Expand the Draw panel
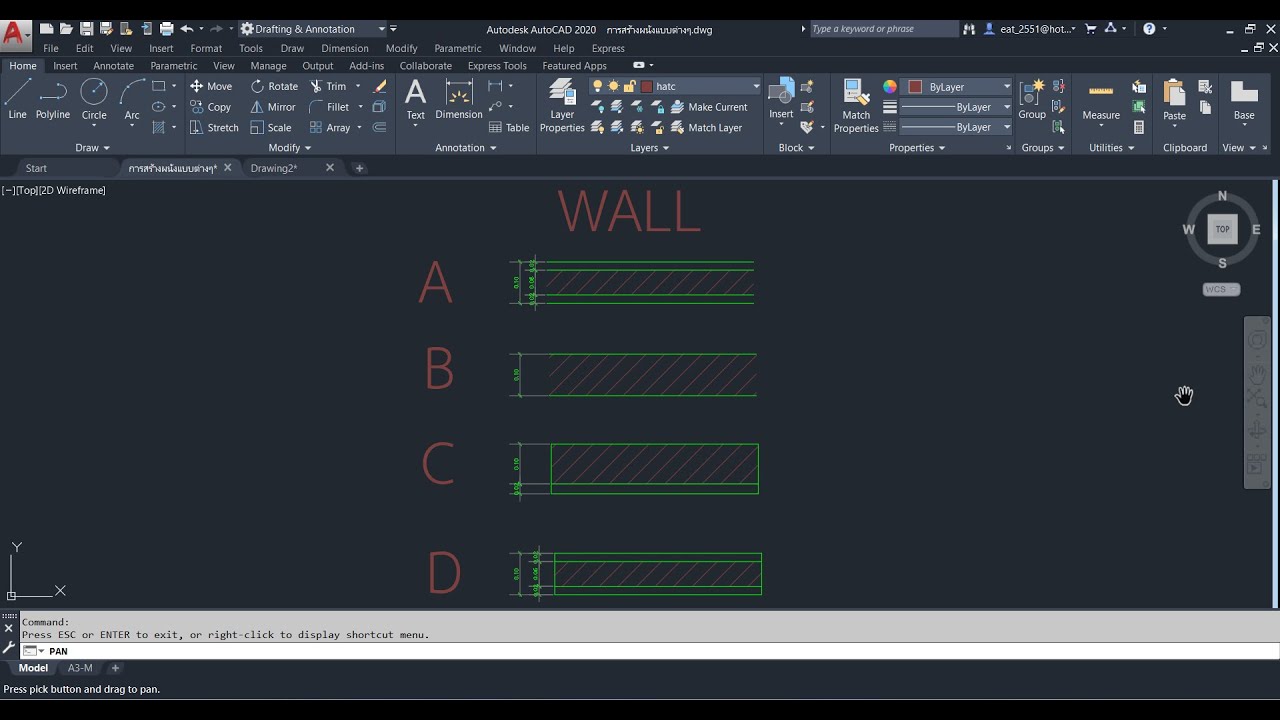The height and width of the screenshot is (720, 1280). click(x=93, y=148)
